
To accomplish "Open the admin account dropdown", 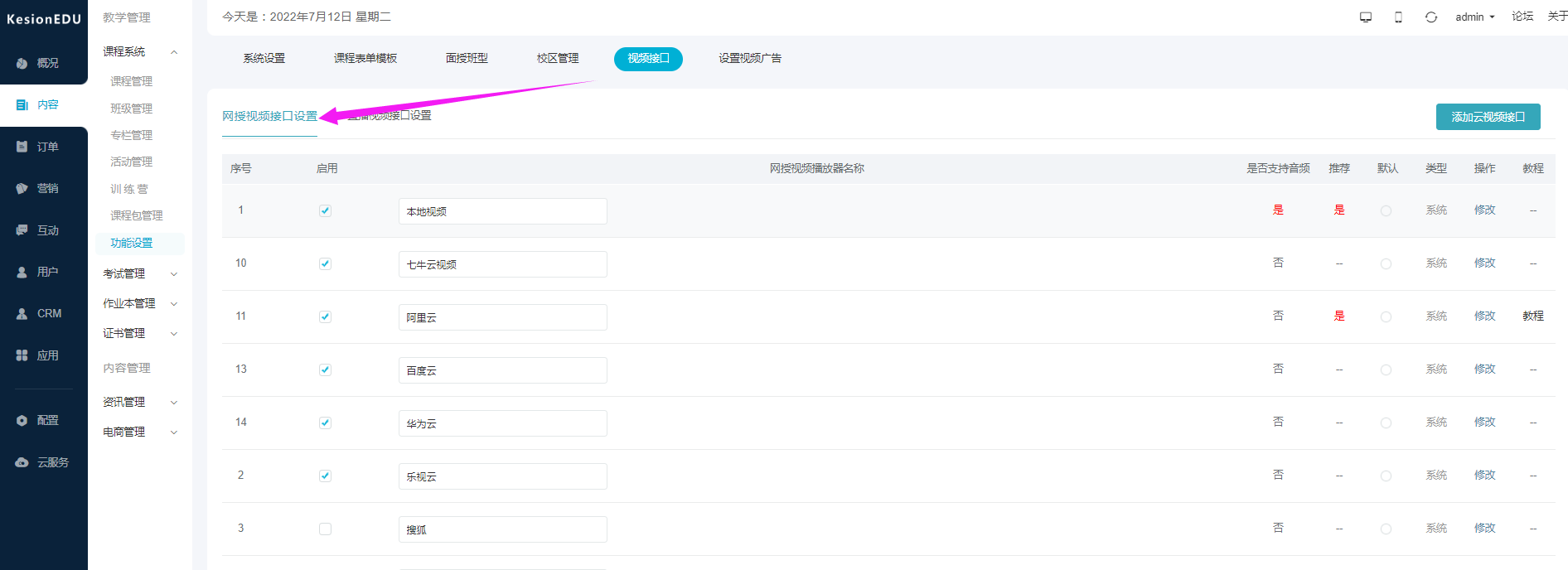I will [1474, 17].
